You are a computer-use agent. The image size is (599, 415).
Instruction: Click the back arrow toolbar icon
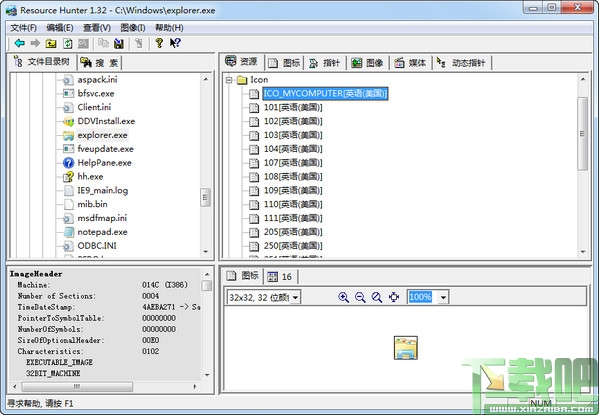pos(19,43)
